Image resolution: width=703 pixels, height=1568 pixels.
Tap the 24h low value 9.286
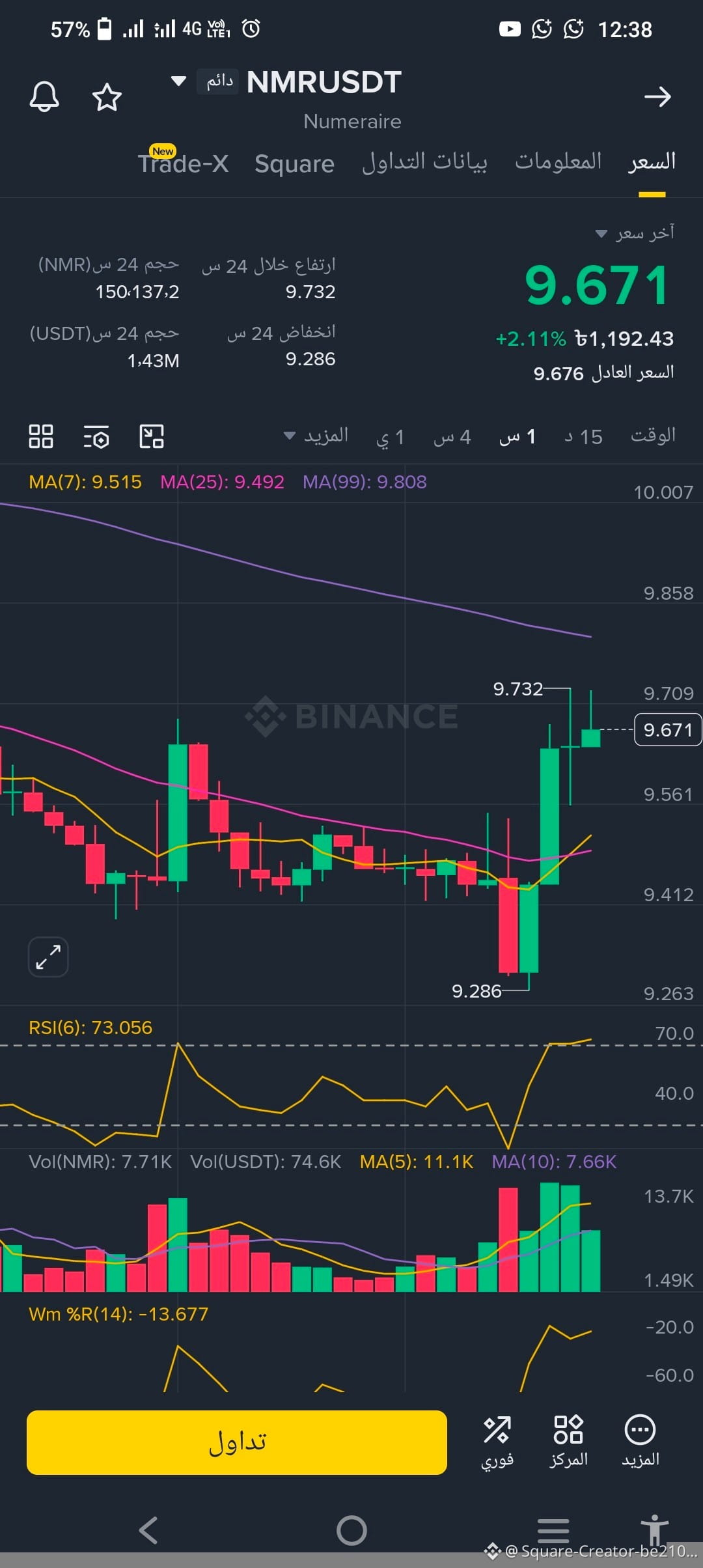pos(310,359)
